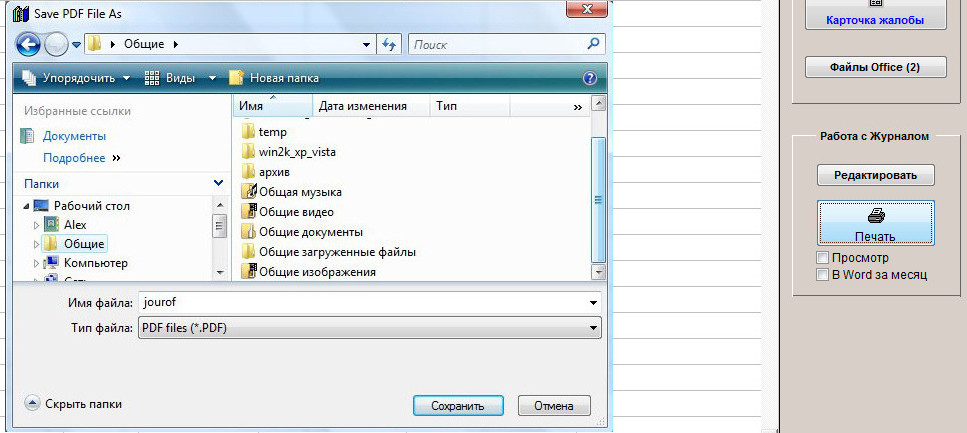Click the Forward navigation arrow
This screenshot has height=433, width=967.
56,44
